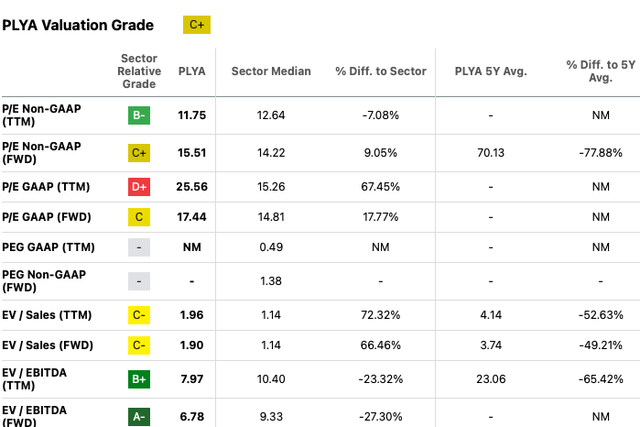This screenshot has width=640, height=427.
Task: Click the 25.56 value for P/E GAAP (TTM)
Action: tap(192, 187)
